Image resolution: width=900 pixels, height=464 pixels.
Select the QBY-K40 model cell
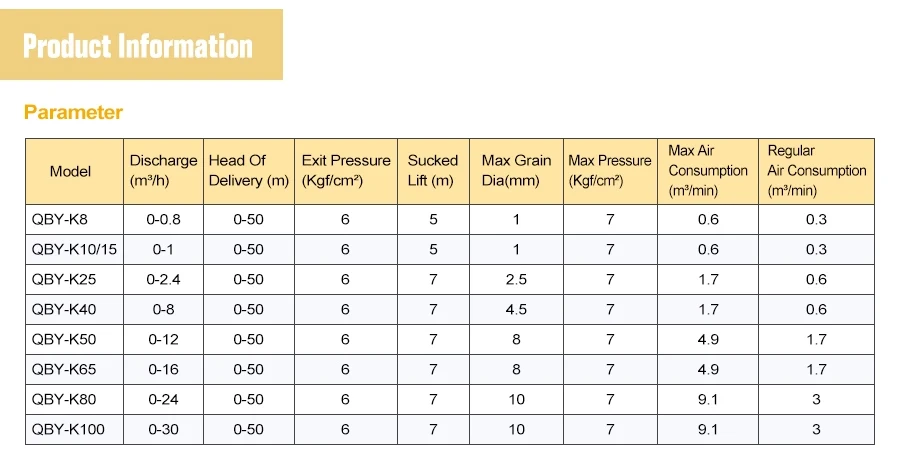[x=74, y=309]
